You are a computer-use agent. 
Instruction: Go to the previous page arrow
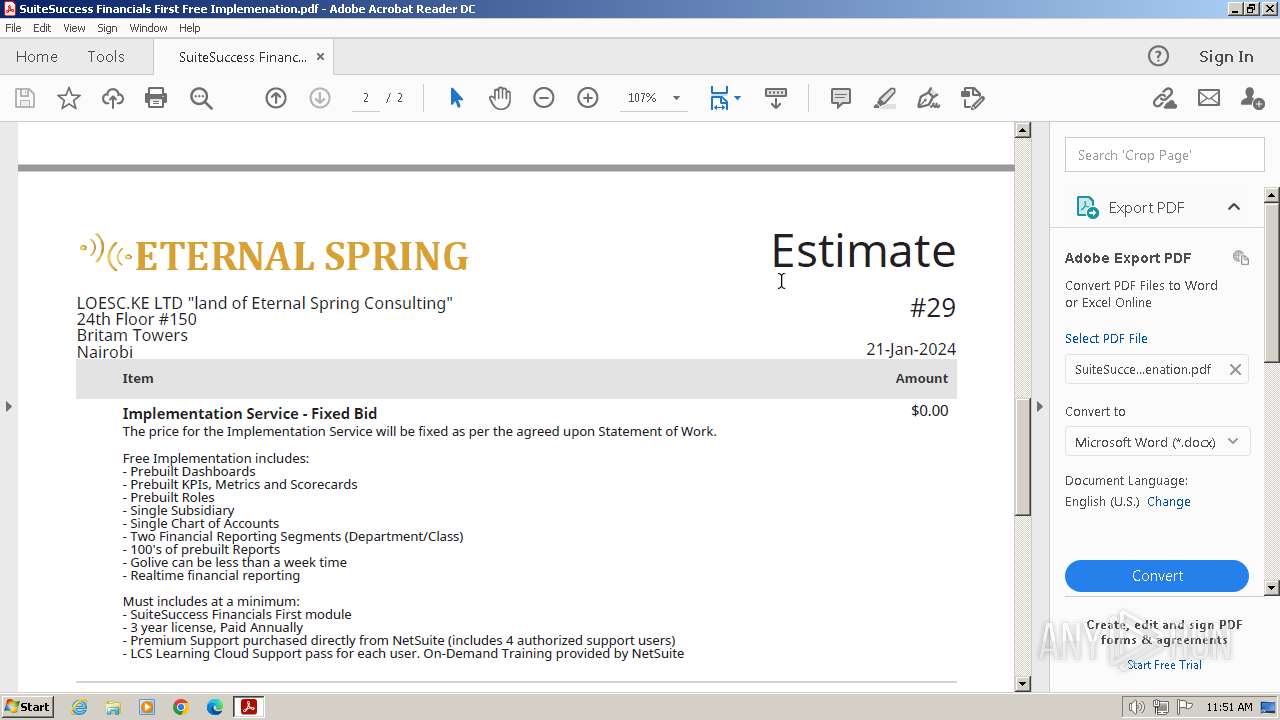coord(276,98)
